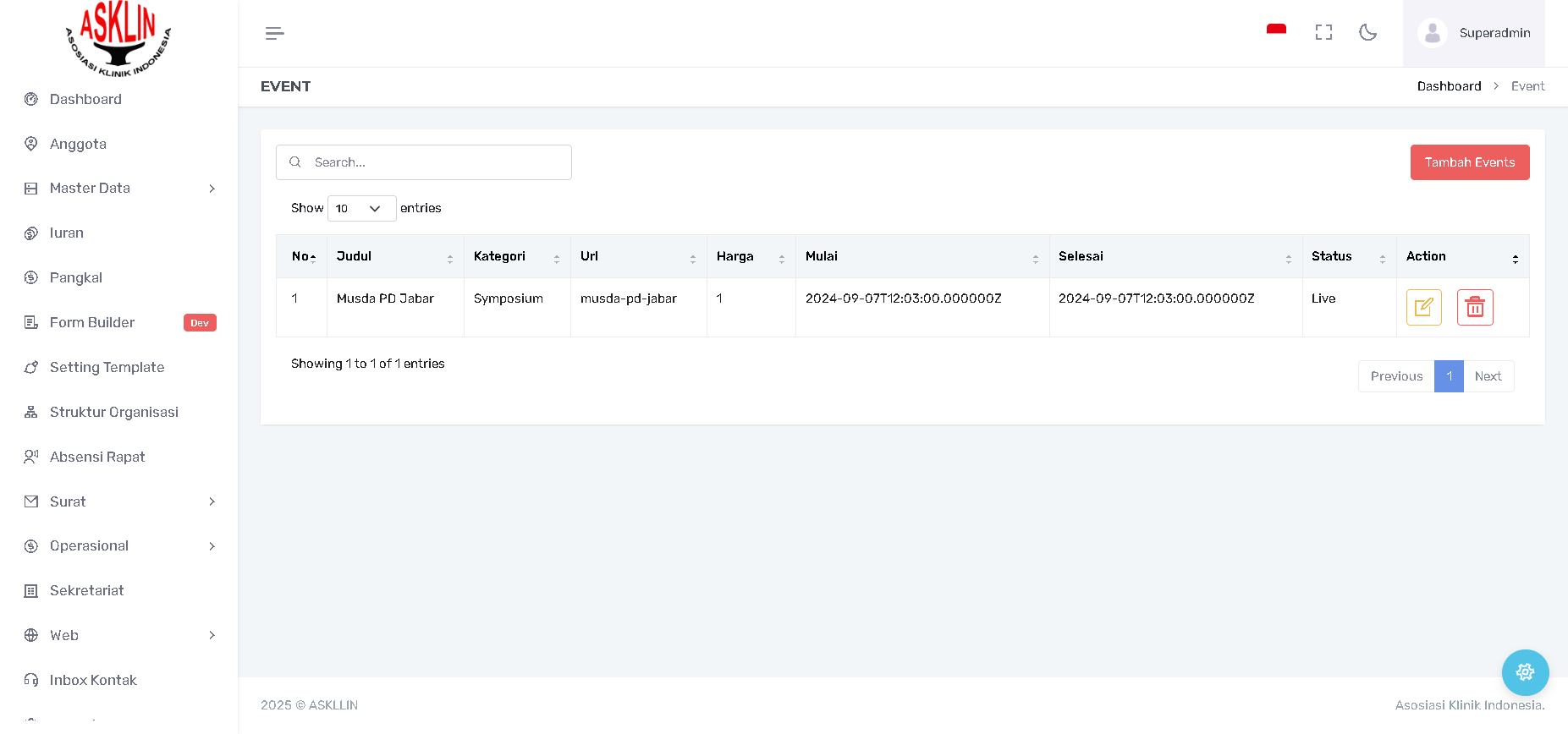Click the red trash delete icon
The image size is (1568, 734).
1474,307
